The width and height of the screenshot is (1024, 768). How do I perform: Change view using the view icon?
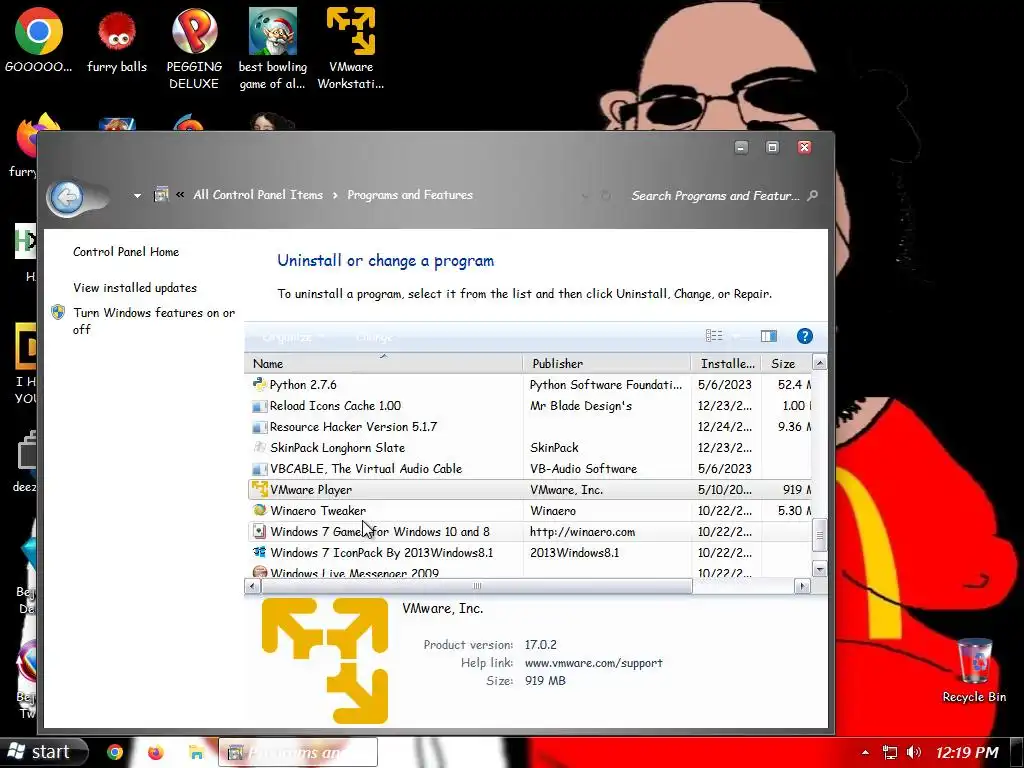(x=714, y=336)
